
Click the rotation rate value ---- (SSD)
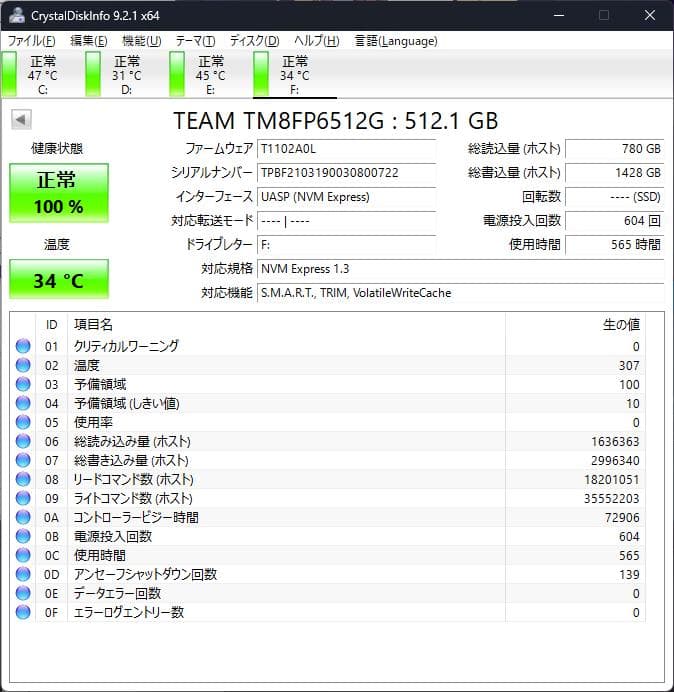pyautogui.click(x=614, y=197)
